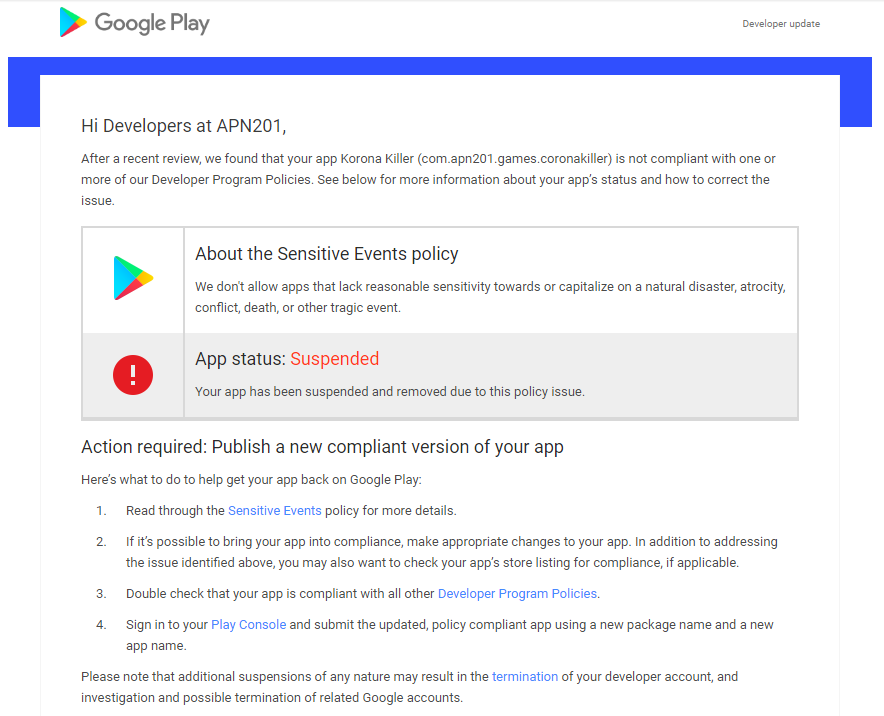Select the Developer update label

coord(780,24)
